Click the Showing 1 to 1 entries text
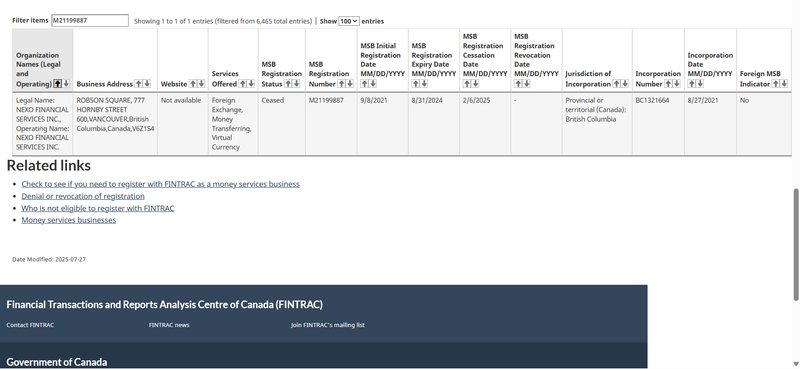 point(223,21)
